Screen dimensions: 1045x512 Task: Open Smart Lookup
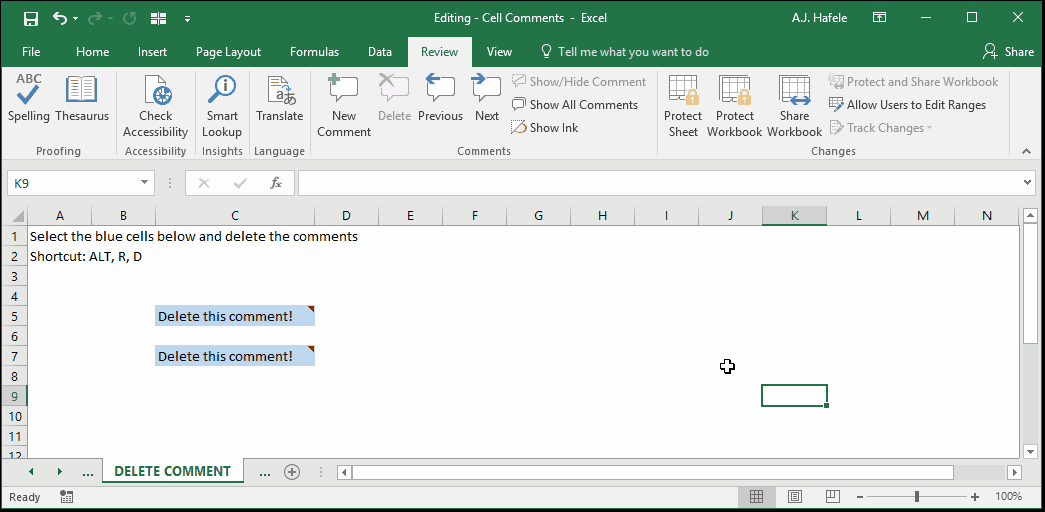tap(222, 107)
